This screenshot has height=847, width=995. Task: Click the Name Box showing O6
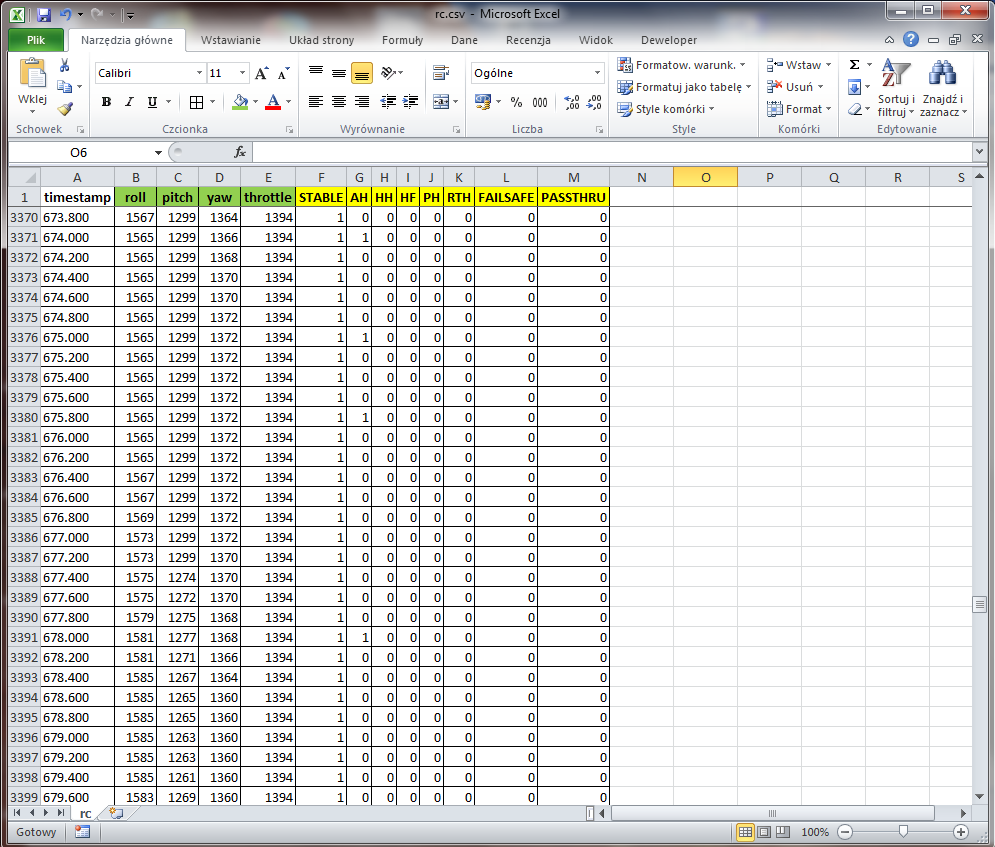[x=80, y=152]
